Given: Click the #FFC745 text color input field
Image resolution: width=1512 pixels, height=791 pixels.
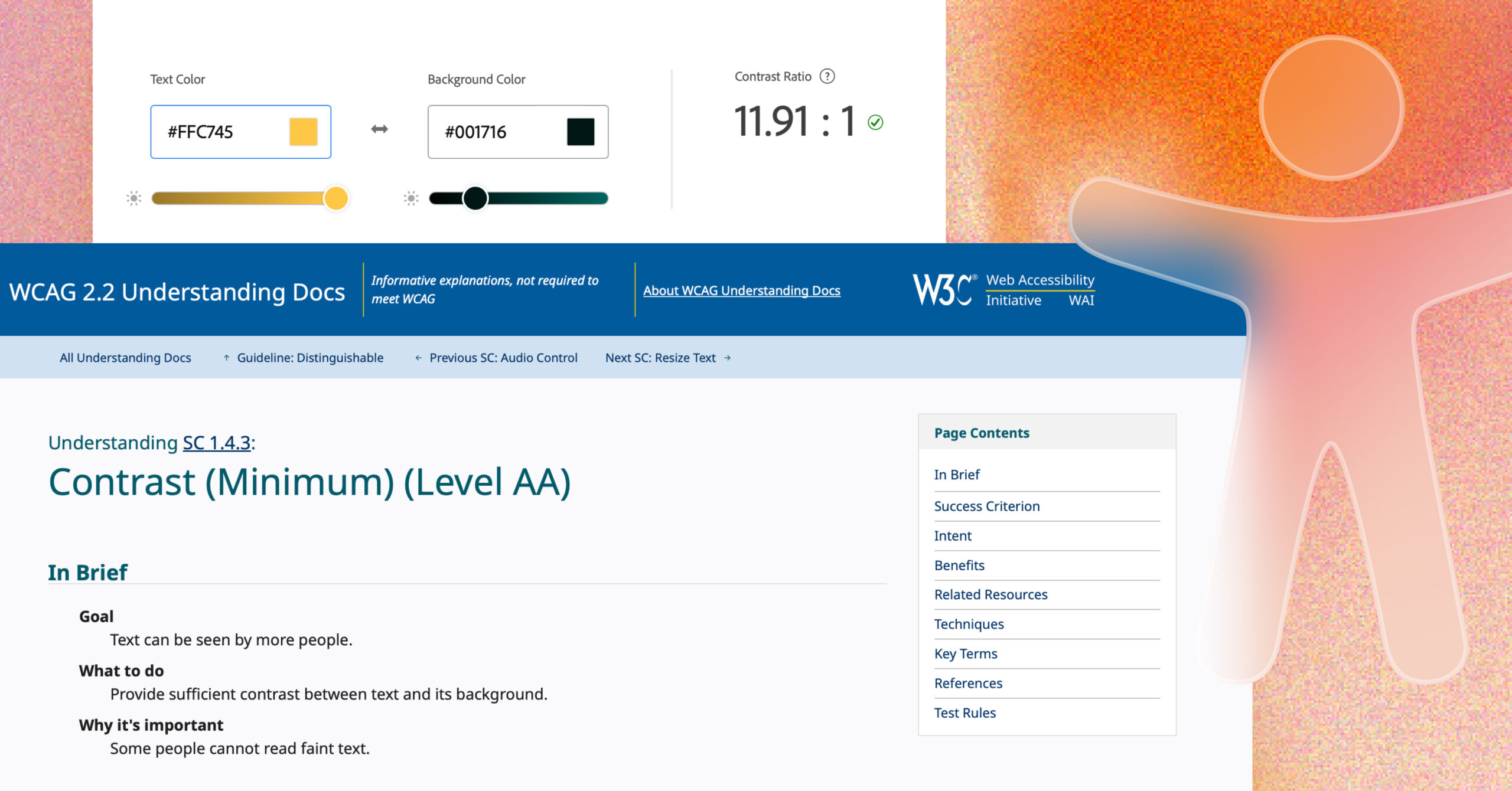Looking at the screenshot, I should (x=240, y=132).
